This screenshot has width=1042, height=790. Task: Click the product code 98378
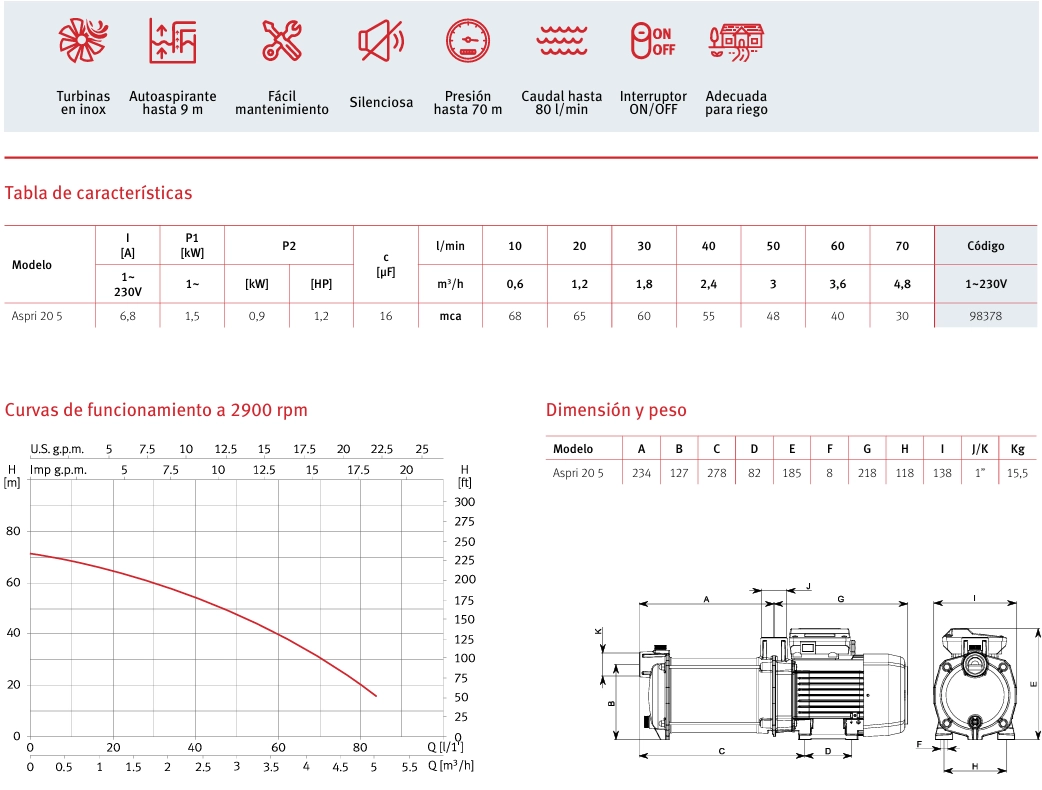pos(986,316)
